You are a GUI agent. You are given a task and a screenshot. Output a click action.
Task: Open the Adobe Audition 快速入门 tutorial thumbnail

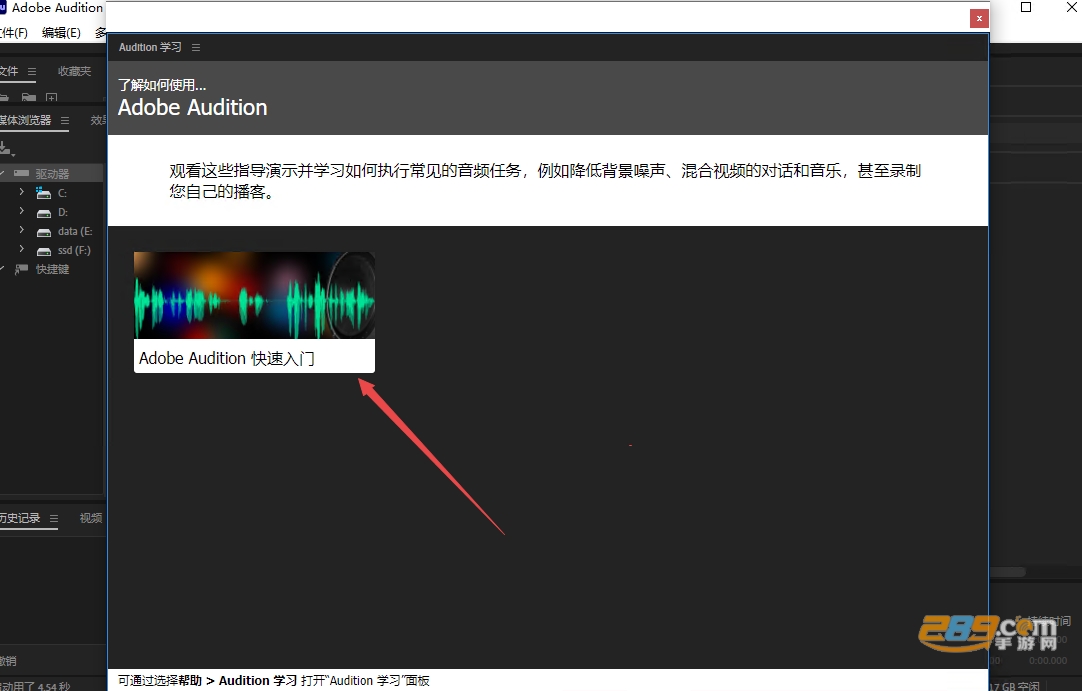tap(254, 295)
